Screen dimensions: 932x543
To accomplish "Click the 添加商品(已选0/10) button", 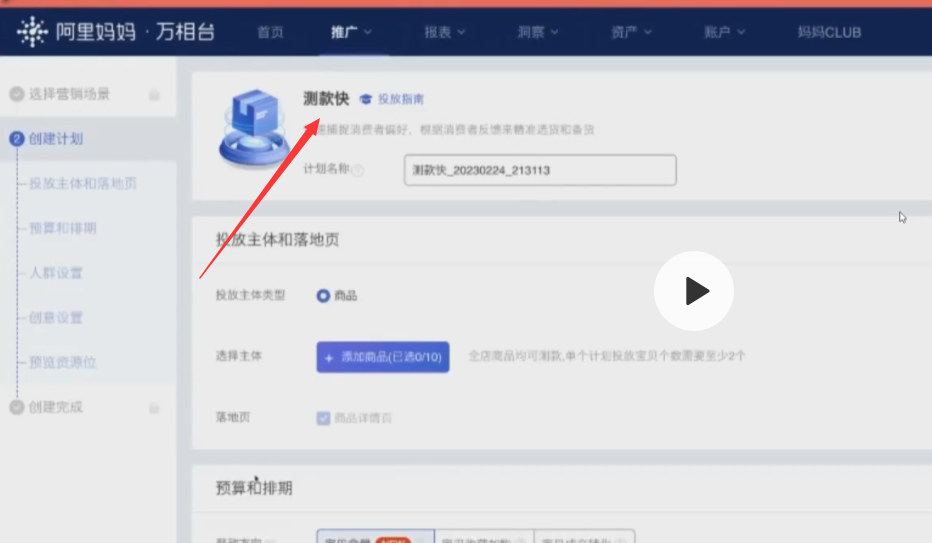I will pyautogui.click(x=383, y=357).
